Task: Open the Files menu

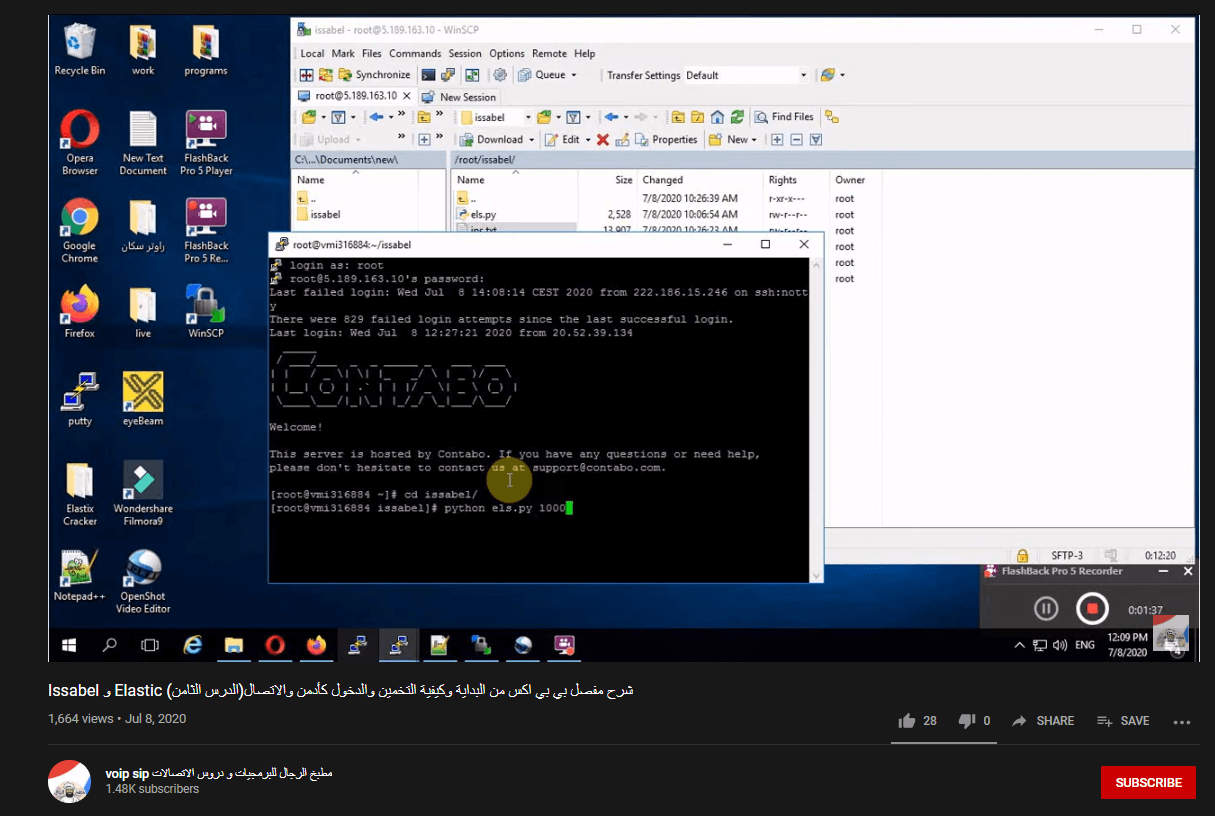Action: pyautogui.click(x=372, y=54)
